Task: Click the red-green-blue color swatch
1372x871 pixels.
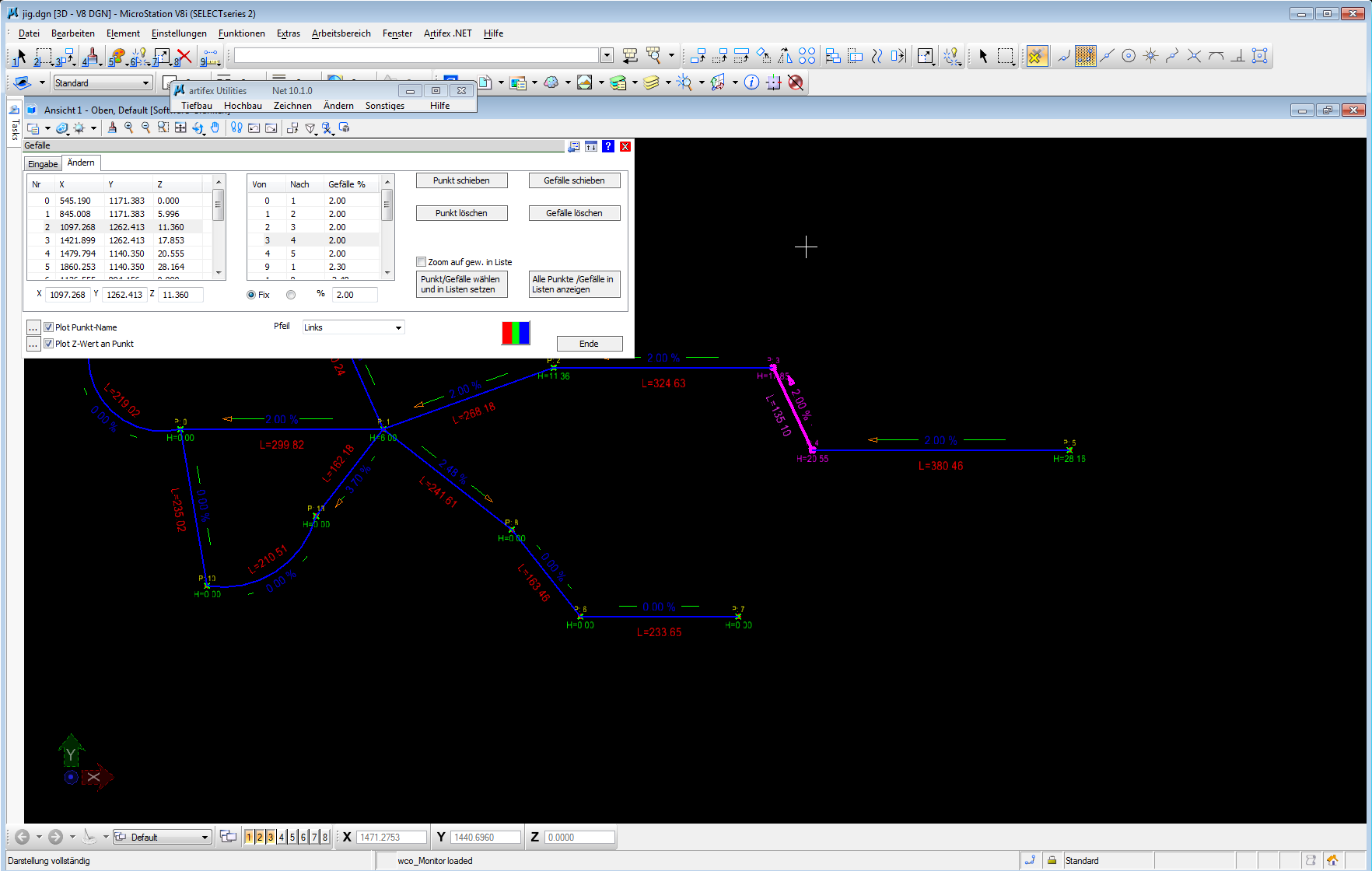Action: (x=516, y=333)
